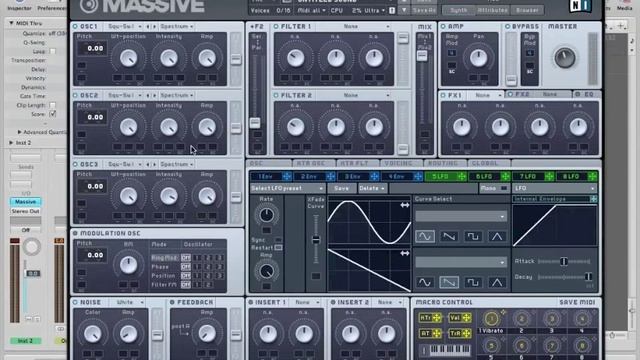
Task: Click Delete button for LFO preset
Action: tap(372, 189)
